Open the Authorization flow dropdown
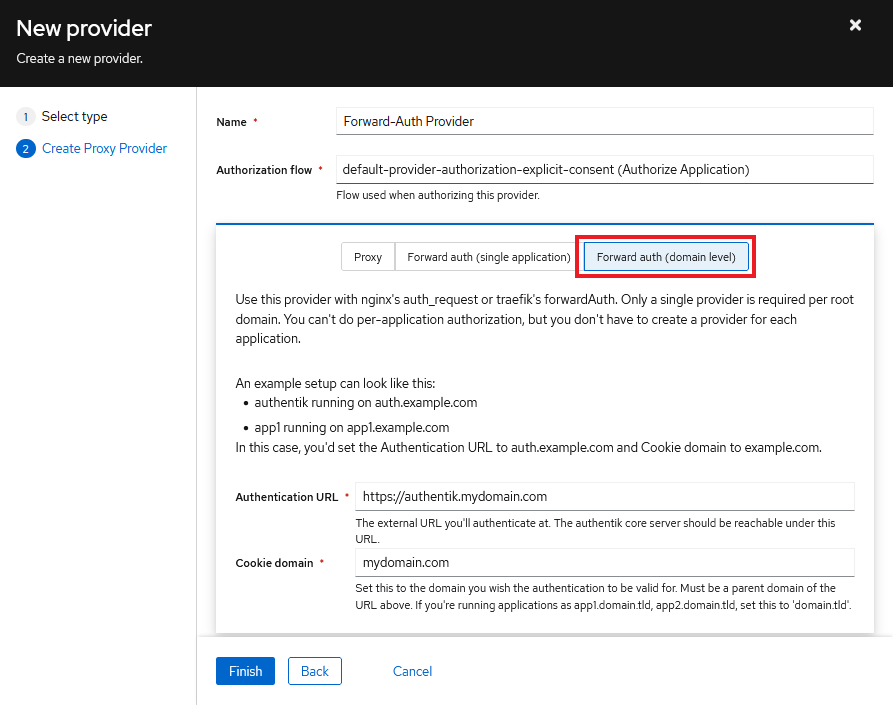Image resolution: width=893 pixels, height=705 pixels. [604, 170]
